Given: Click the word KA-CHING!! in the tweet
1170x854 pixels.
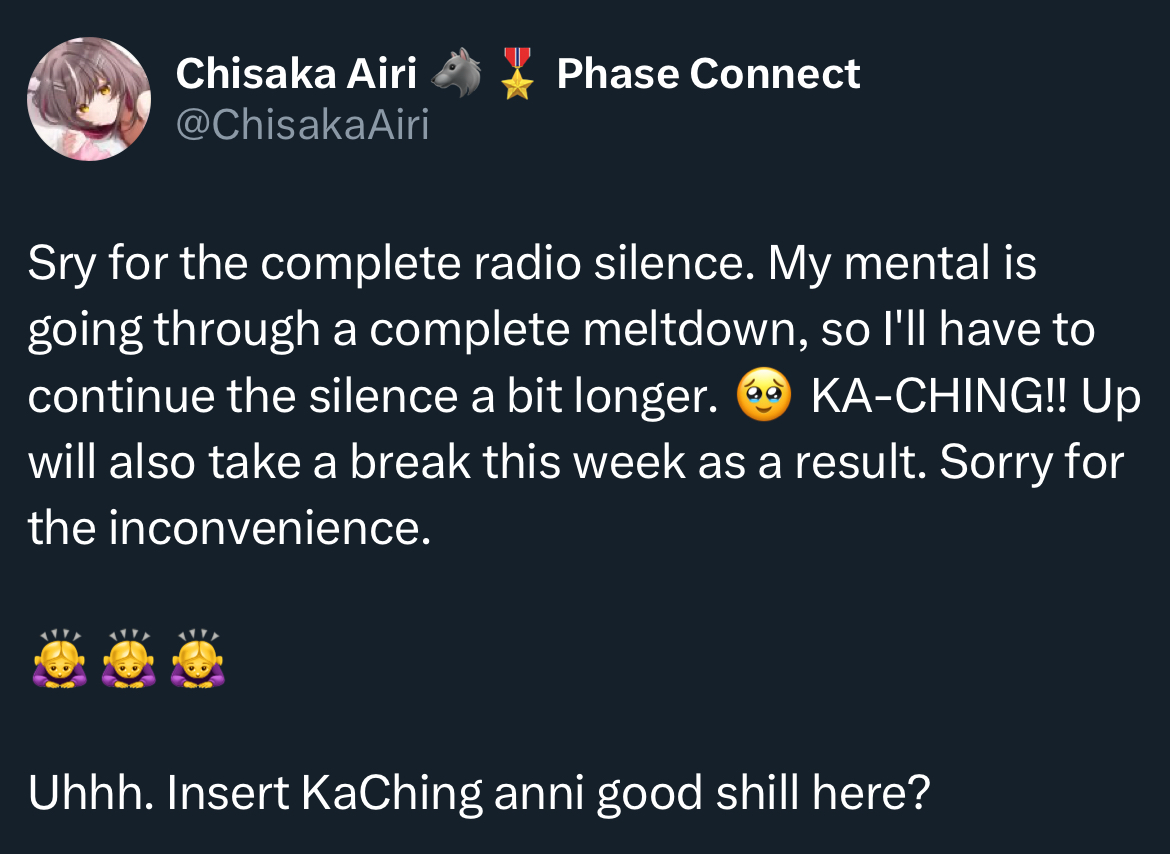Looking at the screenshot, I should tap(940, 396).
